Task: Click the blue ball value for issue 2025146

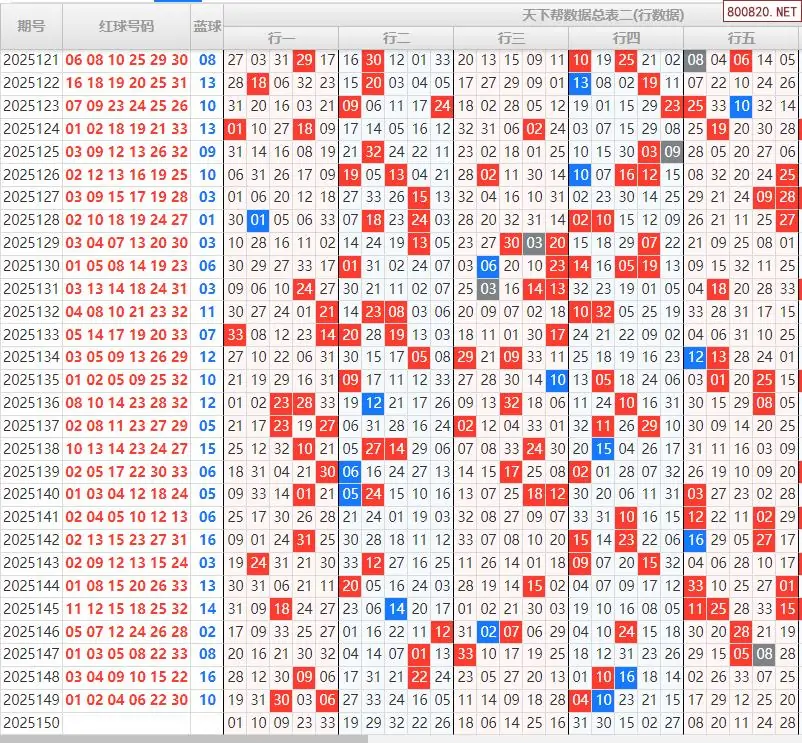Action: pyautogui.click(x=207, y=631)
